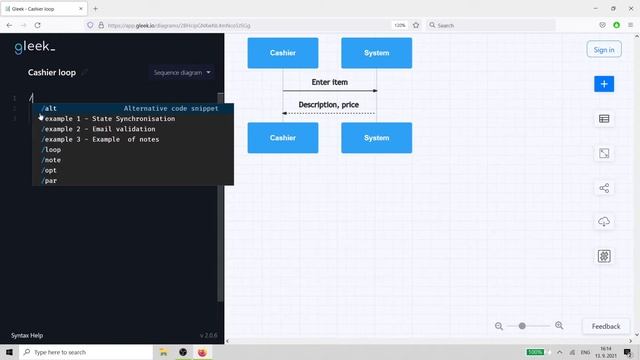Click the padlock site info icon
The image size is (640, 360).
point(101,25)
